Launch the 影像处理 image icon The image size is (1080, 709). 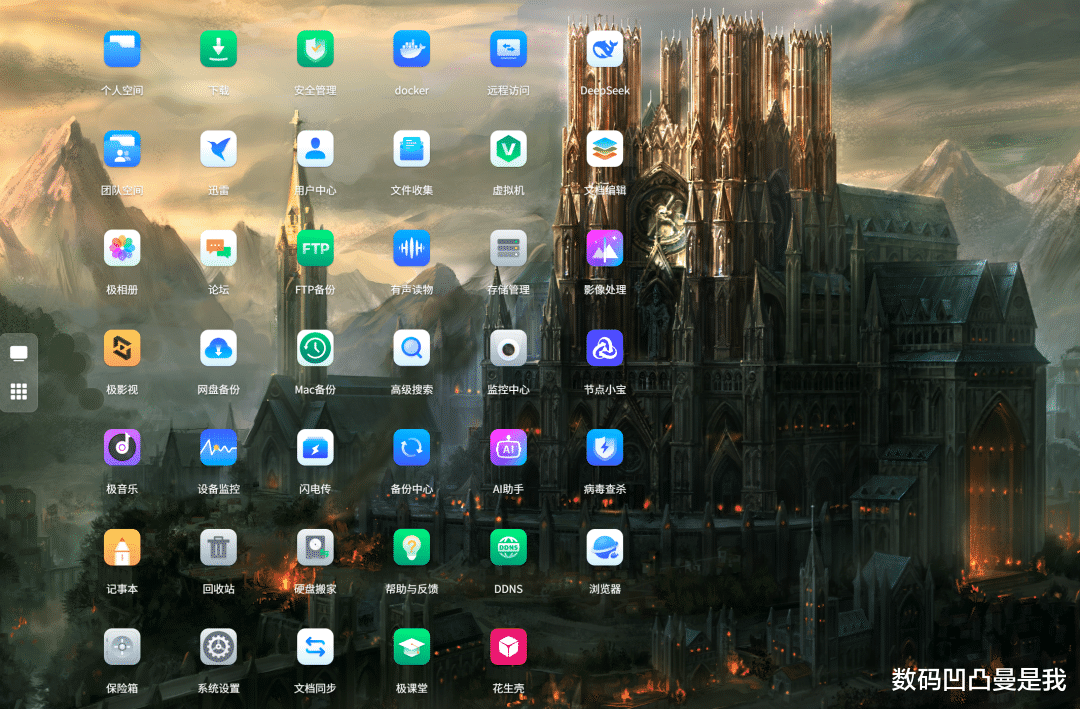point(605,248)
